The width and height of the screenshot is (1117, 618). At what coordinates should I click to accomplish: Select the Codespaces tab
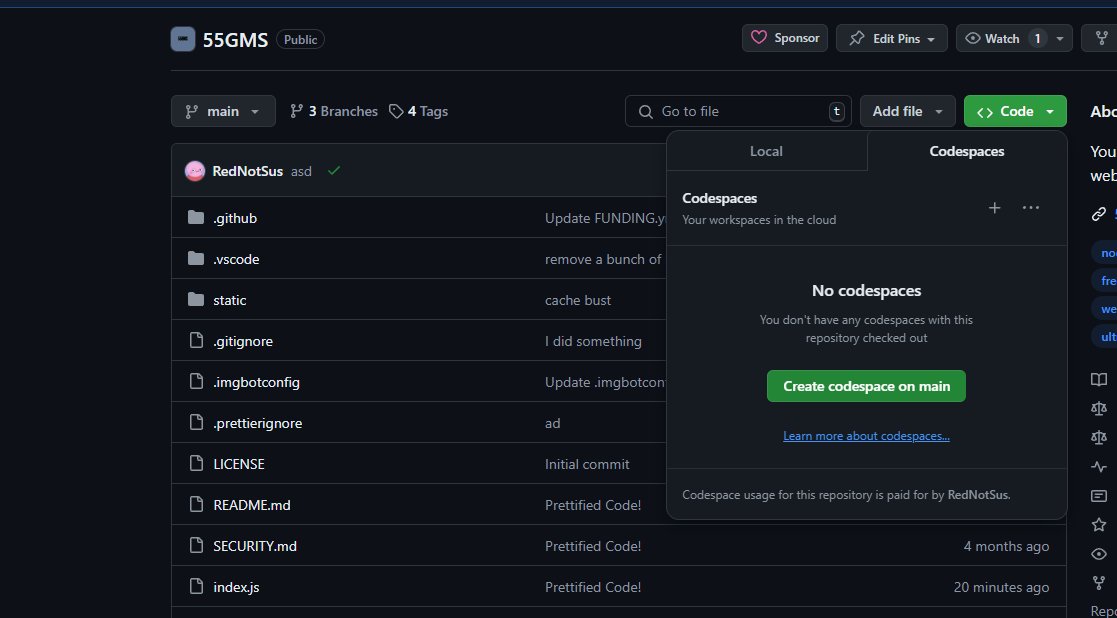967,151
